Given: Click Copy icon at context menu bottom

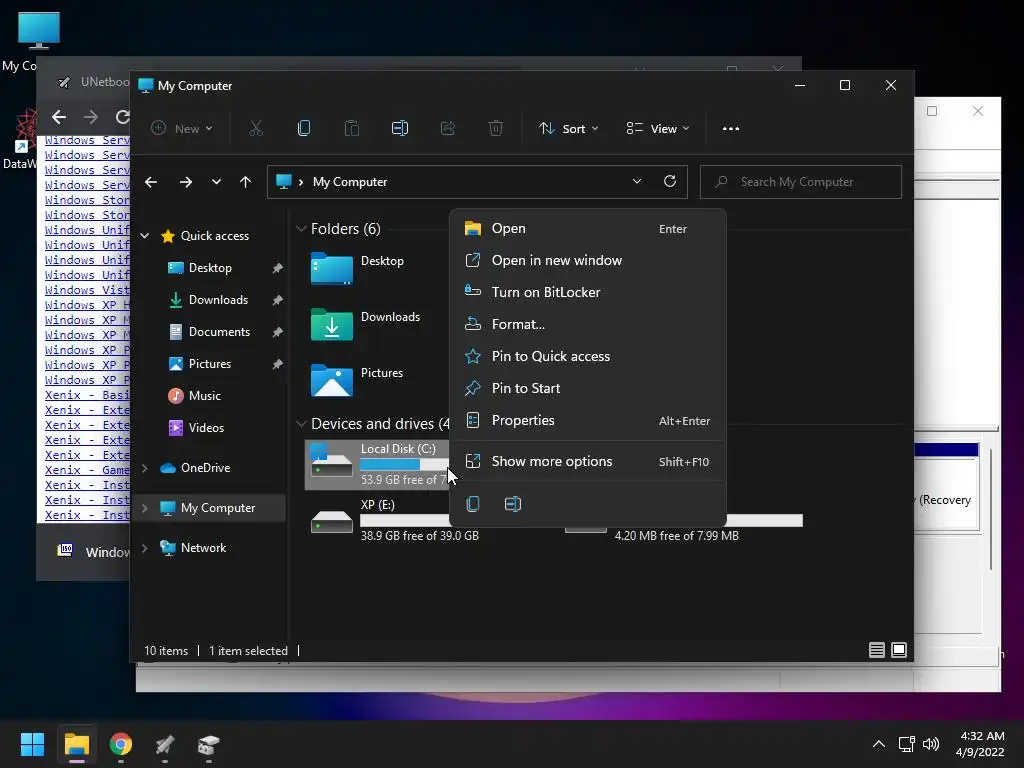Looking at the screenshot, I should [x=473, y=504].
